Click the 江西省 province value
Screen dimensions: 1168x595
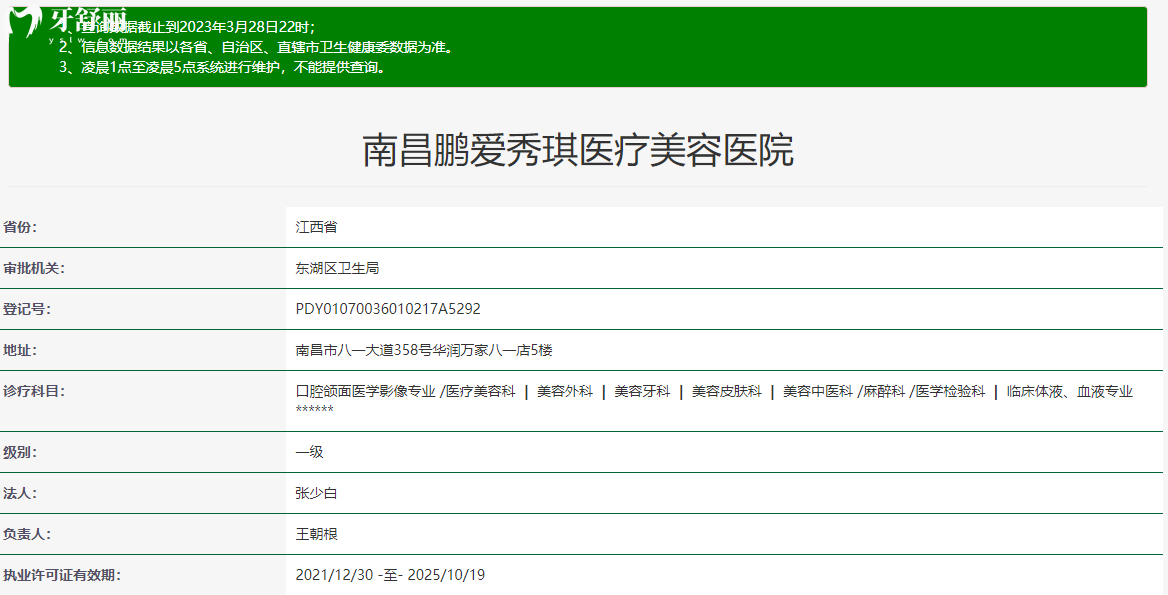click(x=316, y=227)
